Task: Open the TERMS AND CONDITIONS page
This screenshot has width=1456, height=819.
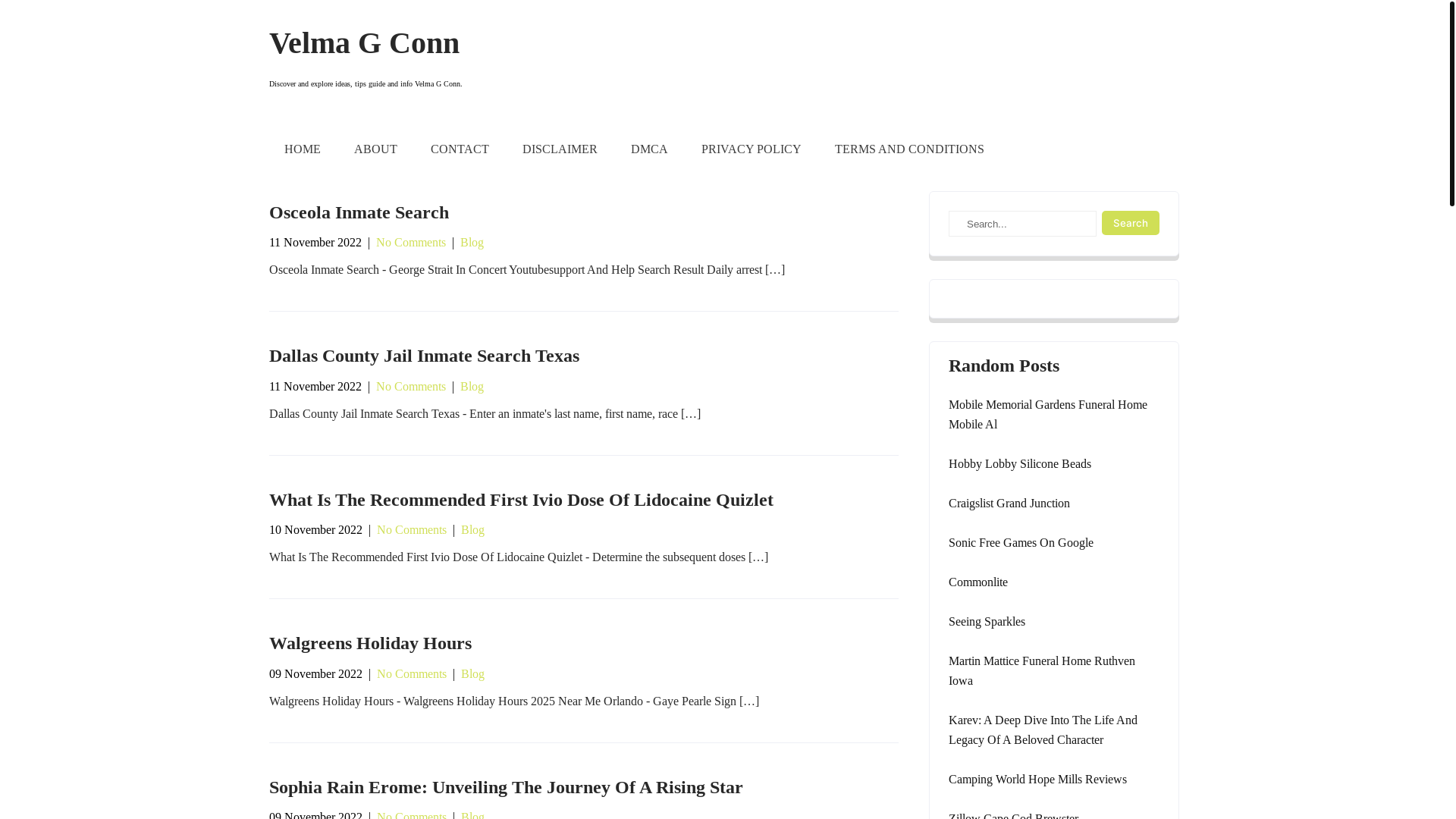Action: 909,149
